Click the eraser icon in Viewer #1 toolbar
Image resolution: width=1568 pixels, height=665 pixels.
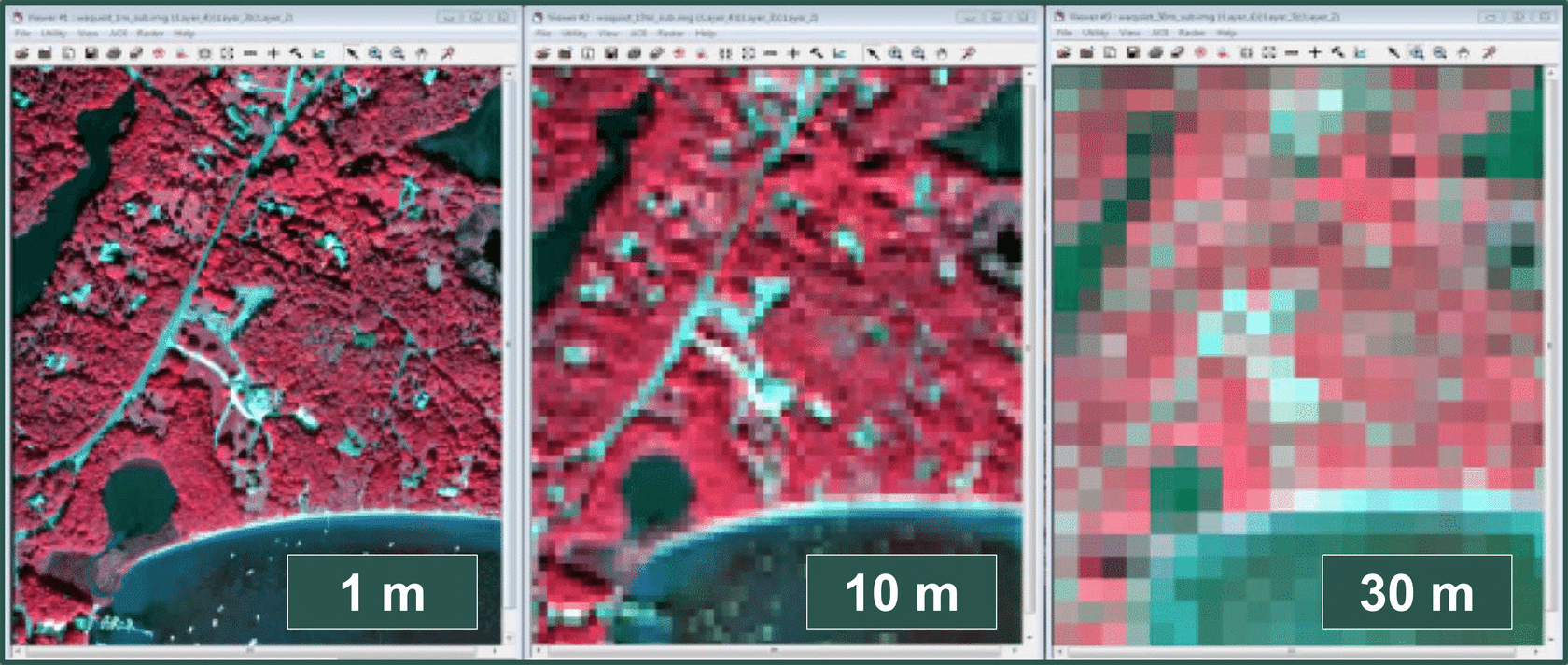(136, 53)
